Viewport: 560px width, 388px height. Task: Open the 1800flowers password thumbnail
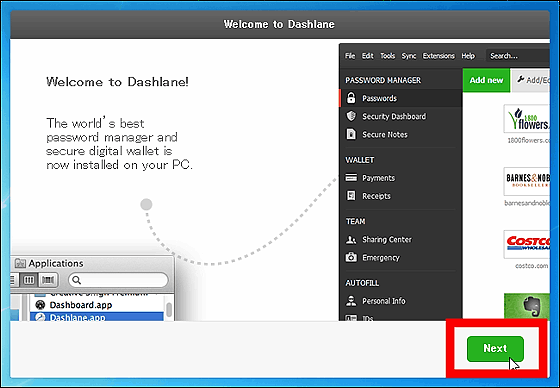click(526, 119)
